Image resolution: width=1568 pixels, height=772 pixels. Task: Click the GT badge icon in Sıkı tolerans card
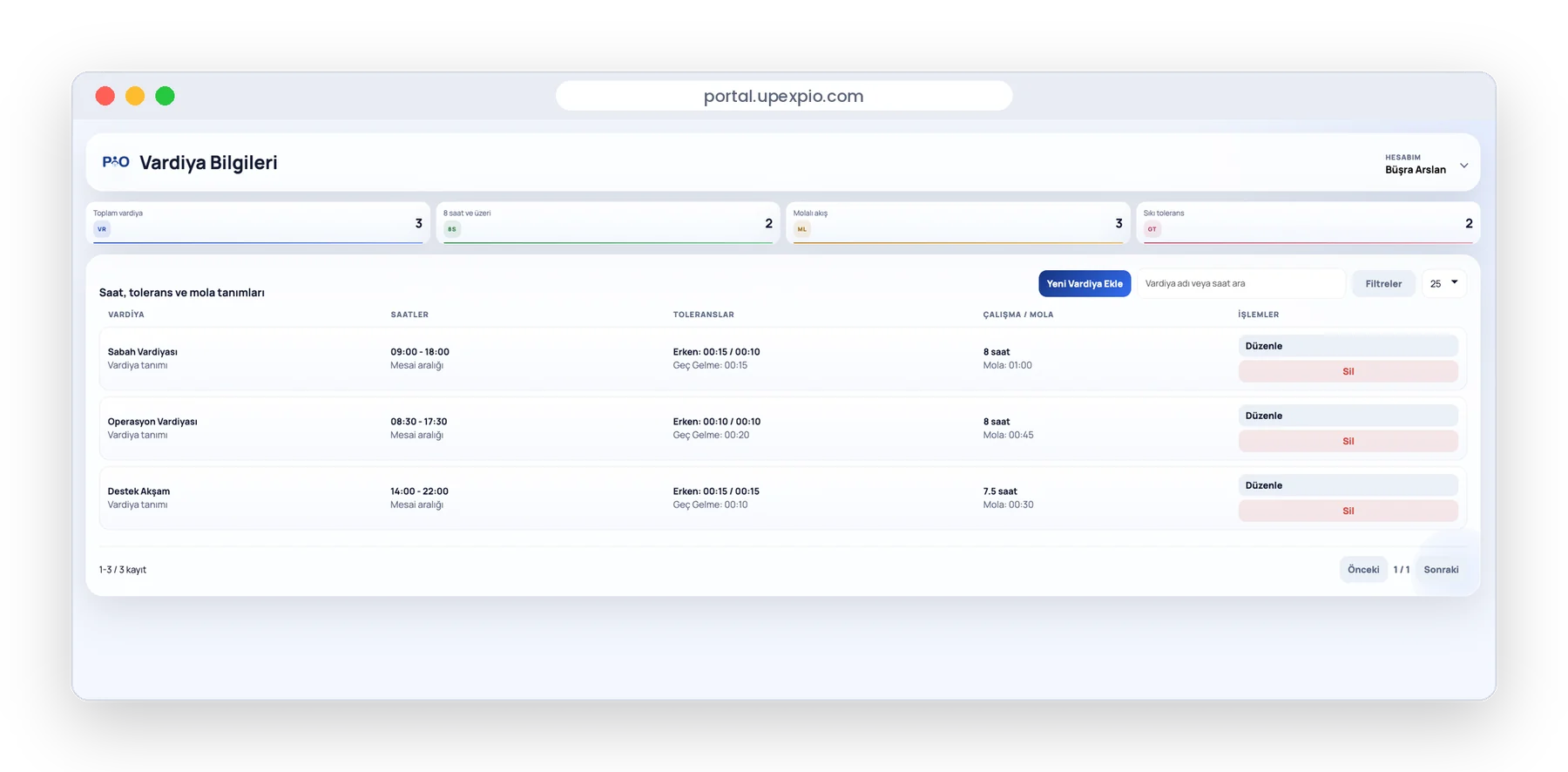[x=1152, y=229]
